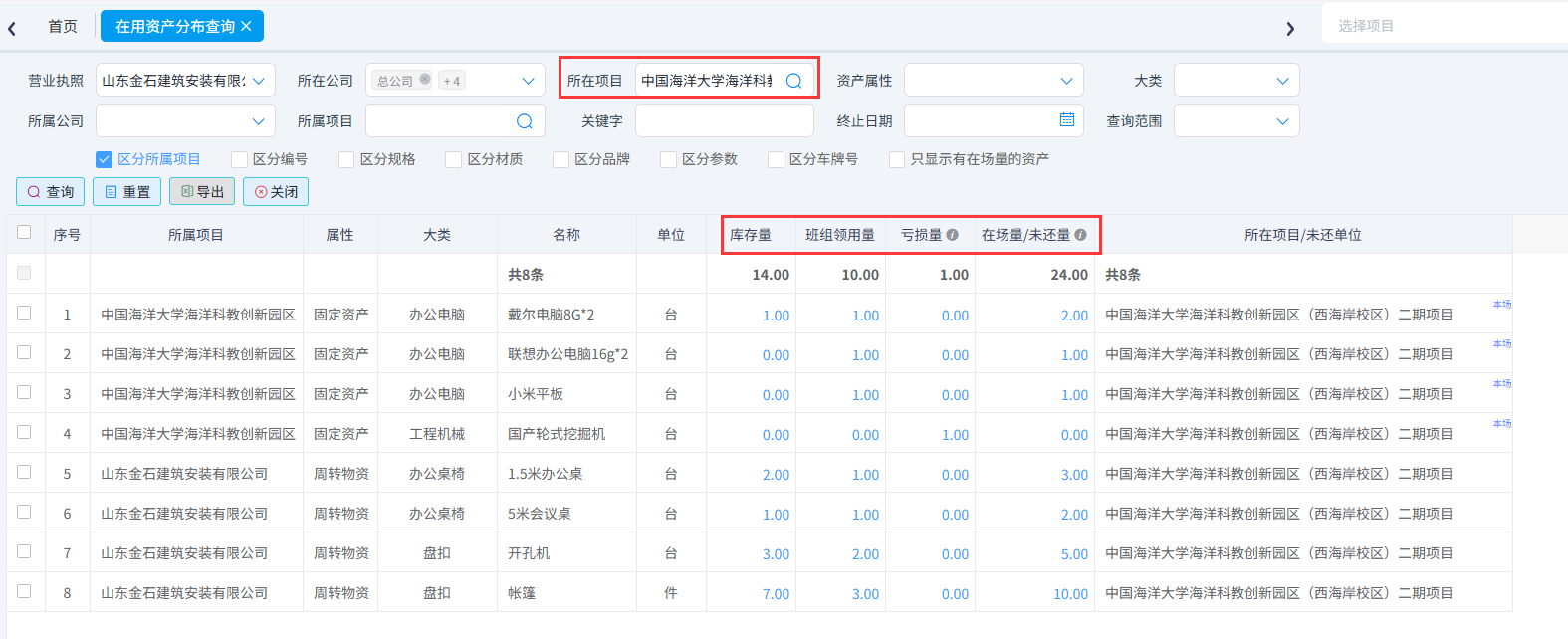The height and width of the screenshot is (639, 1568).
Task: Click the 在场量/未还量 info icon
Action: (1080, 235)
